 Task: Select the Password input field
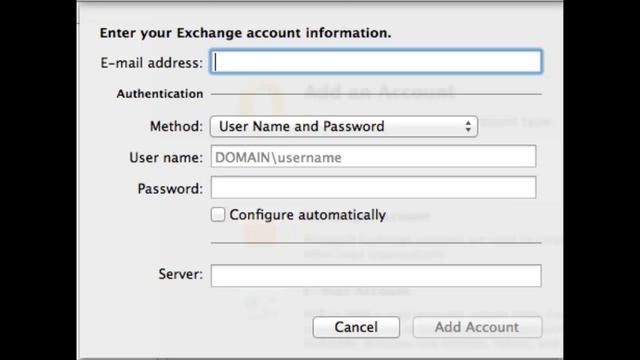point(373,188)
